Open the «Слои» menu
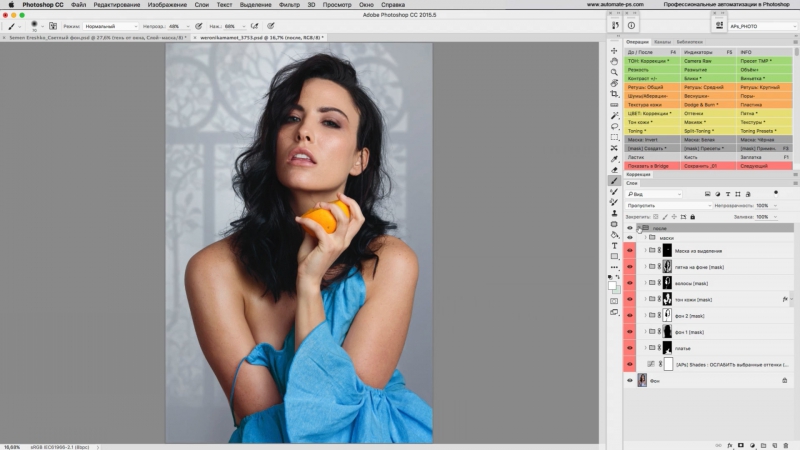Screen dimensions: 800x450 (x=202, y=5)
